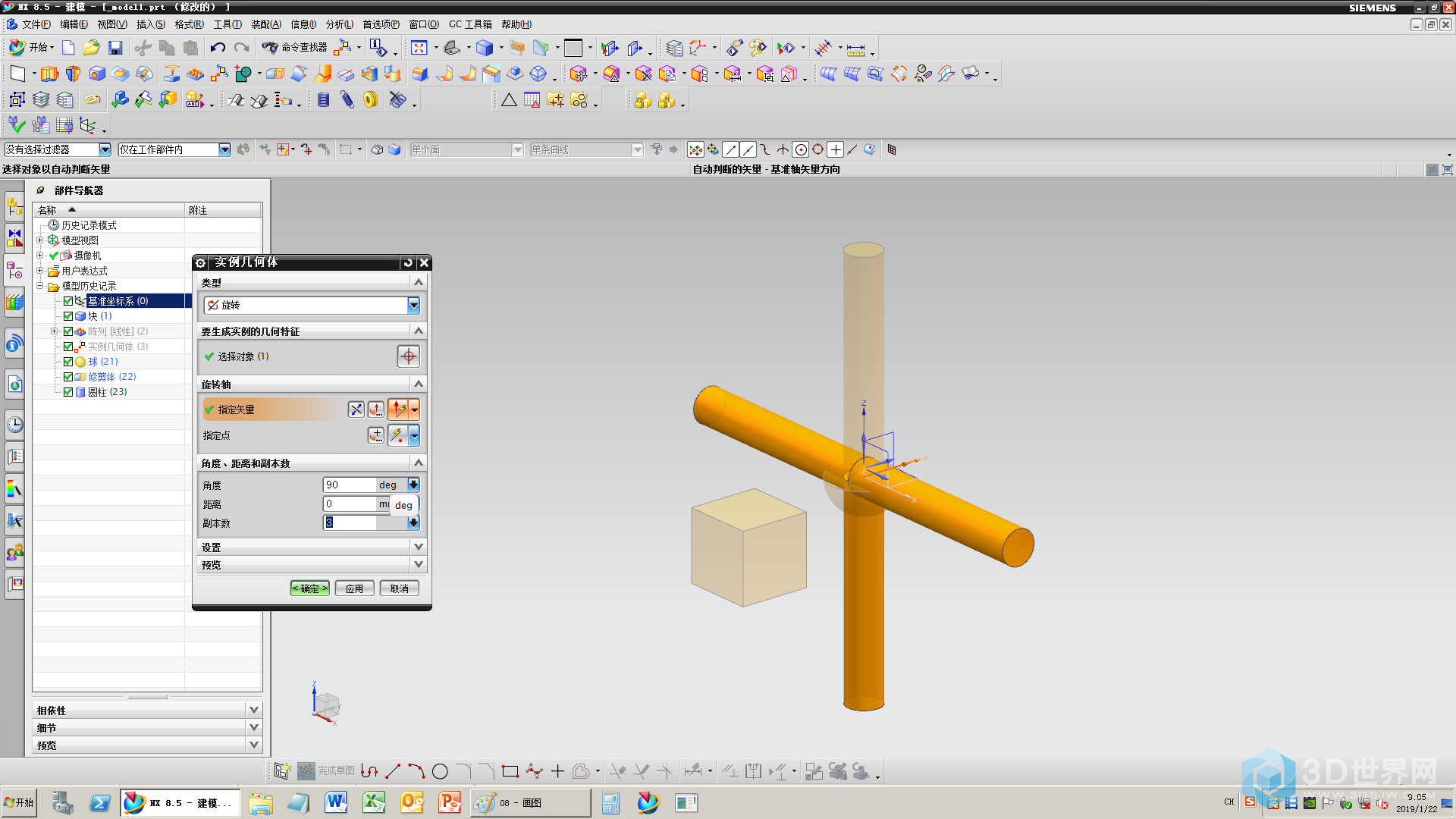Click the 名称 column header
The height and width of the screenshot is (819, 1456).
109,210
